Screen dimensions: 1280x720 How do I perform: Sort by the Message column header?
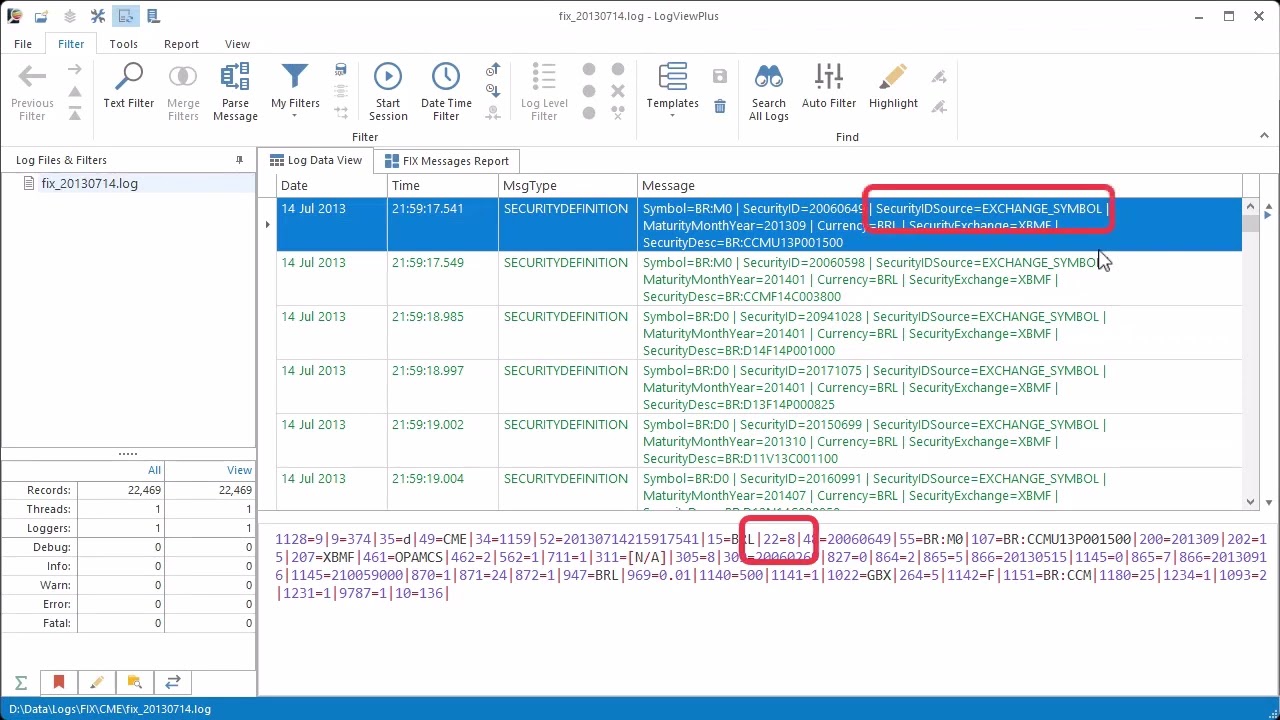point(940,185)
